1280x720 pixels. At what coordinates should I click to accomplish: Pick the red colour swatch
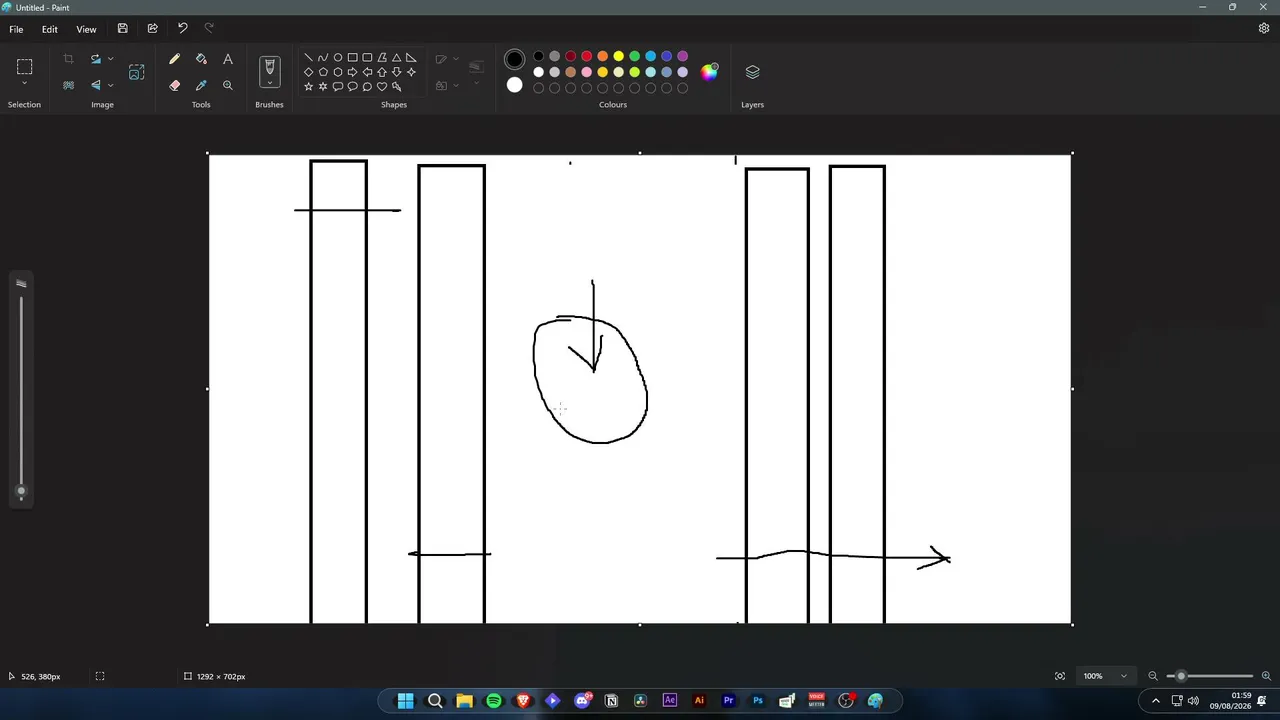coord(587,56)
